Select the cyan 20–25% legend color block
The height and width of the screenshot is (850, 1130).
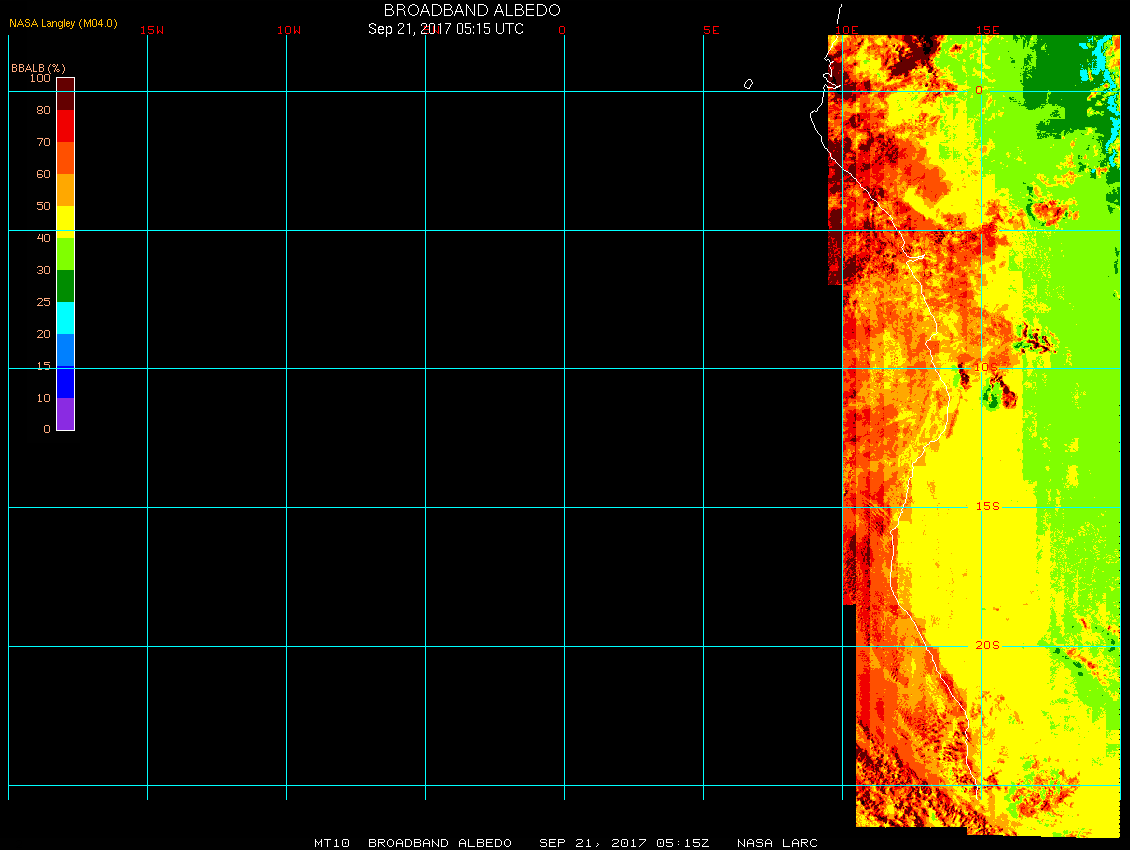tap(65, 318)
